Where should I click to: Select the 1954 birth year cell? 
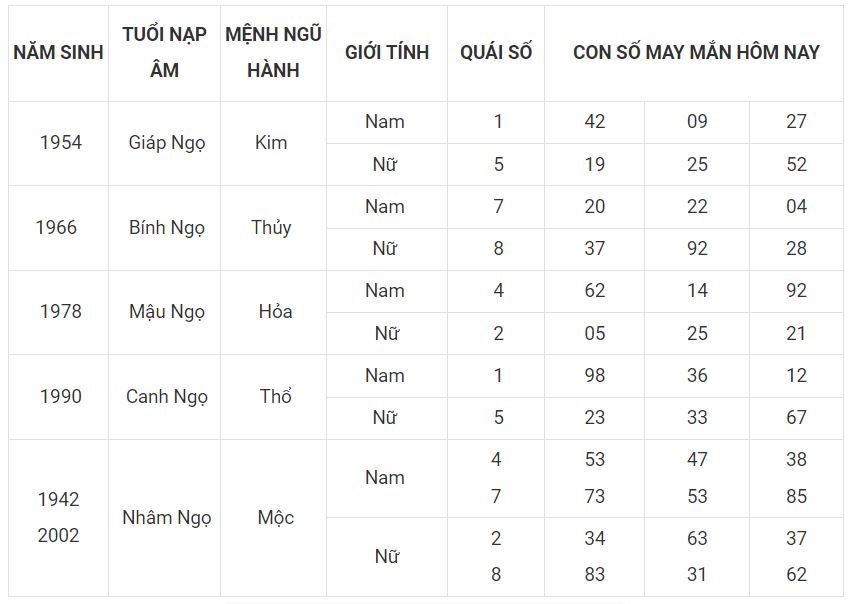point(60,142)
